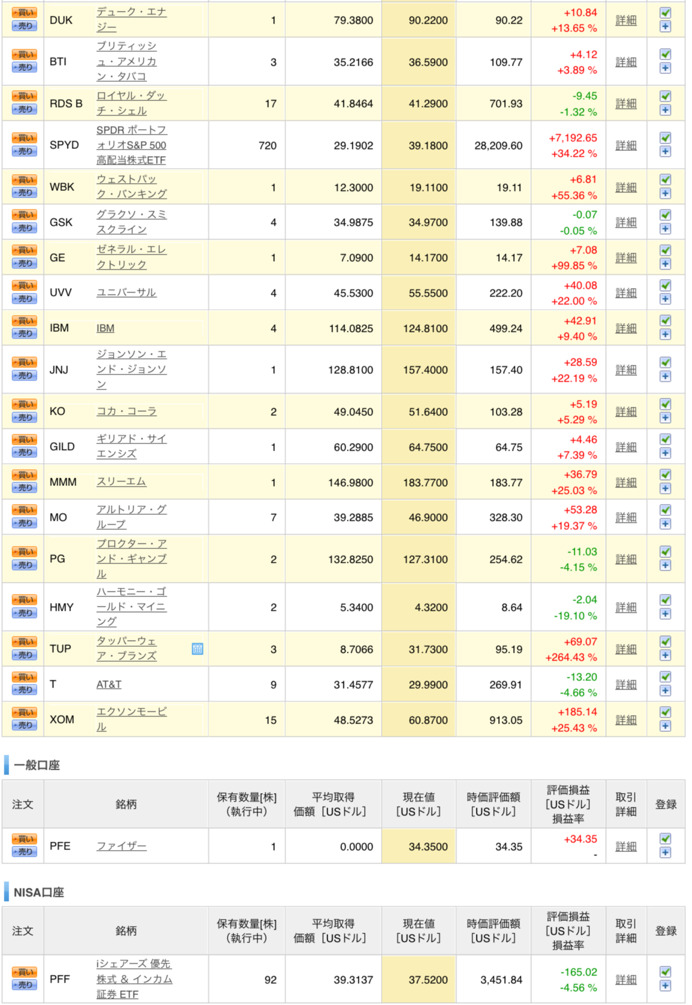Image resolution: width=692 pixels, height=1005 pixels.
Task: Click the 売り sell button for PG
Action: click(x=24, y=565)
